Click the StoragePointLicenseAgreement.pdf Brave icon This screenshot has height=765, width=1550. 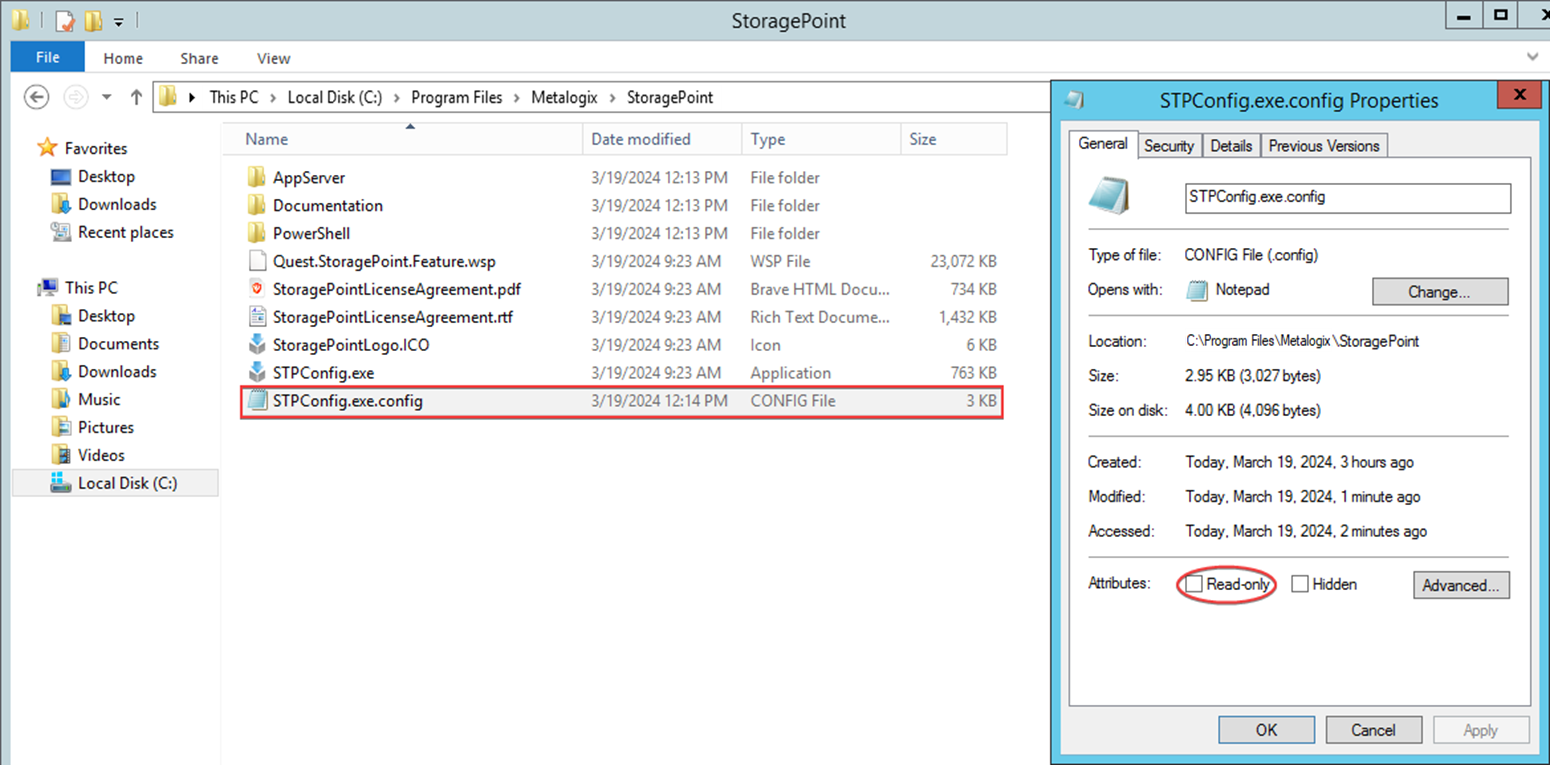[257, 289]
